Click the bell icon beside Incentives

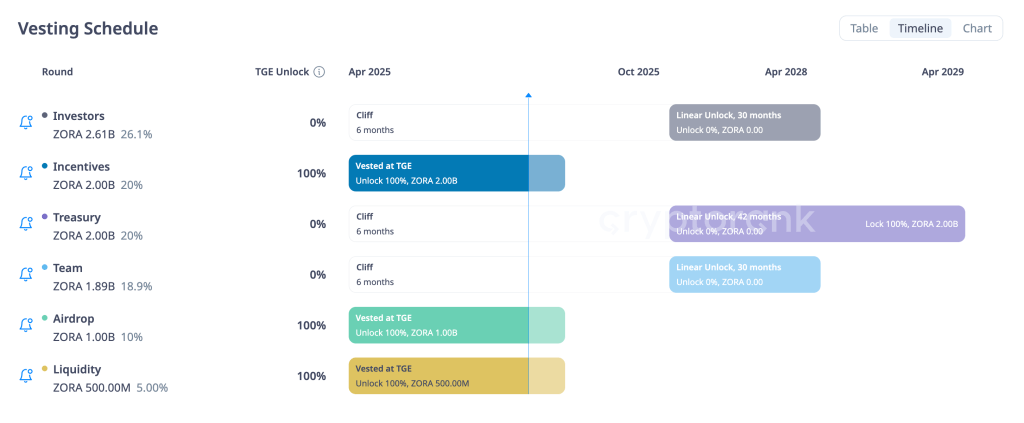(26, 173)
